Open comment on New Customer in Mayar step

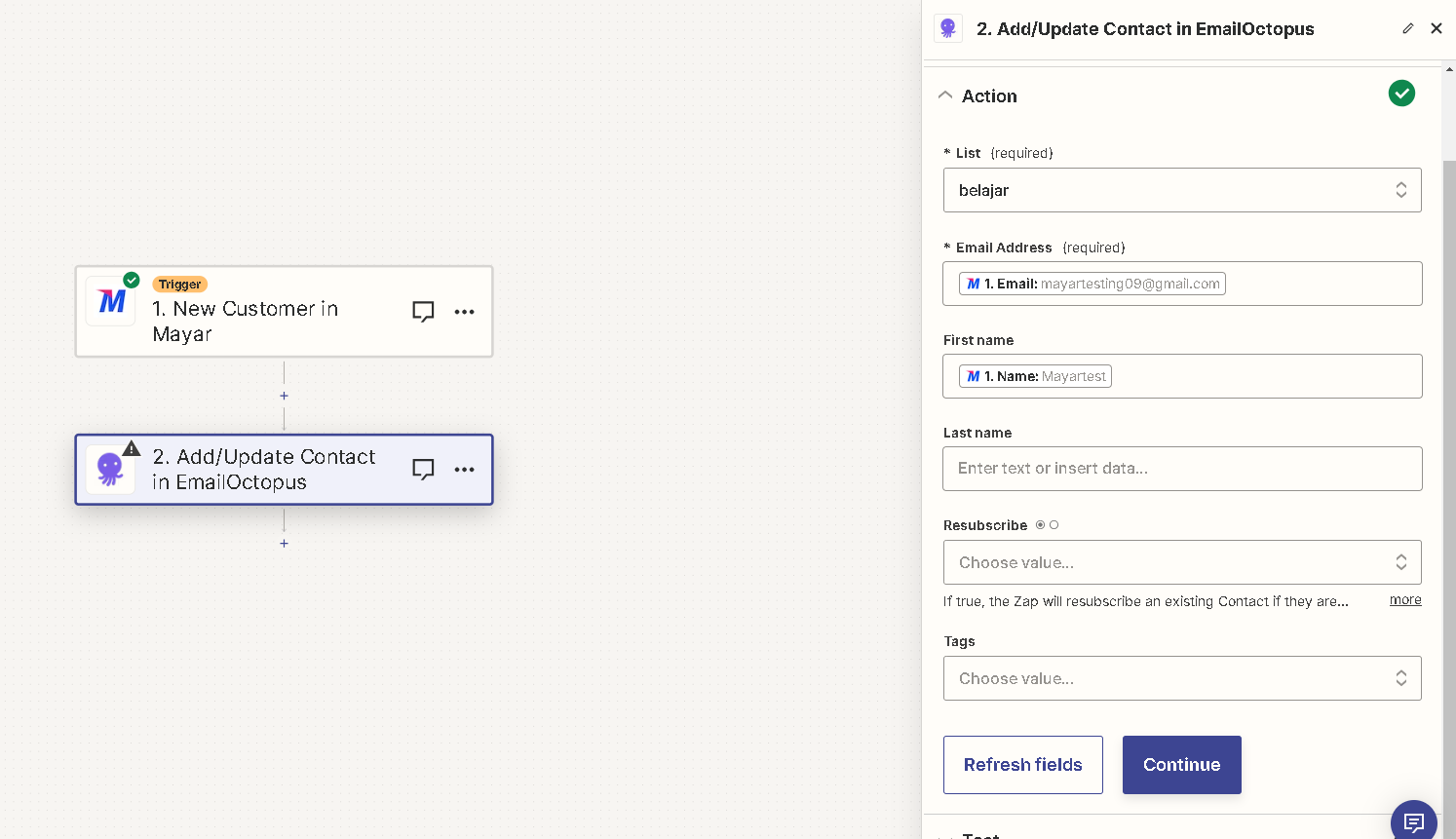point(423,312)
